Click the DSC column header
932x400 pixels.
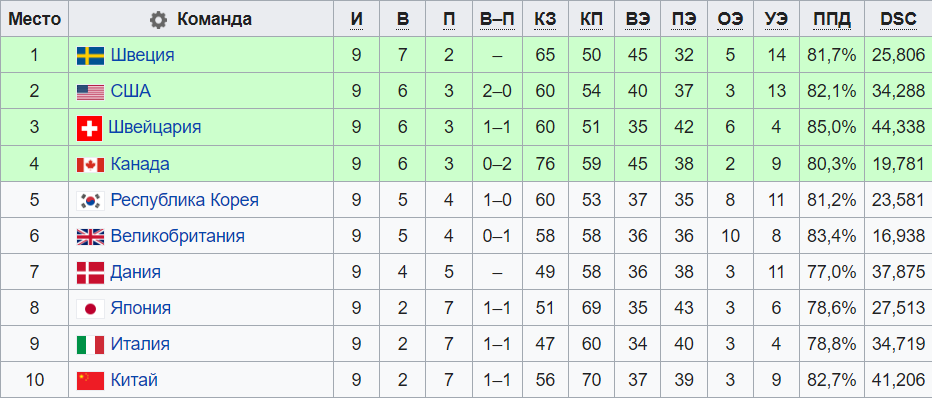898,20
